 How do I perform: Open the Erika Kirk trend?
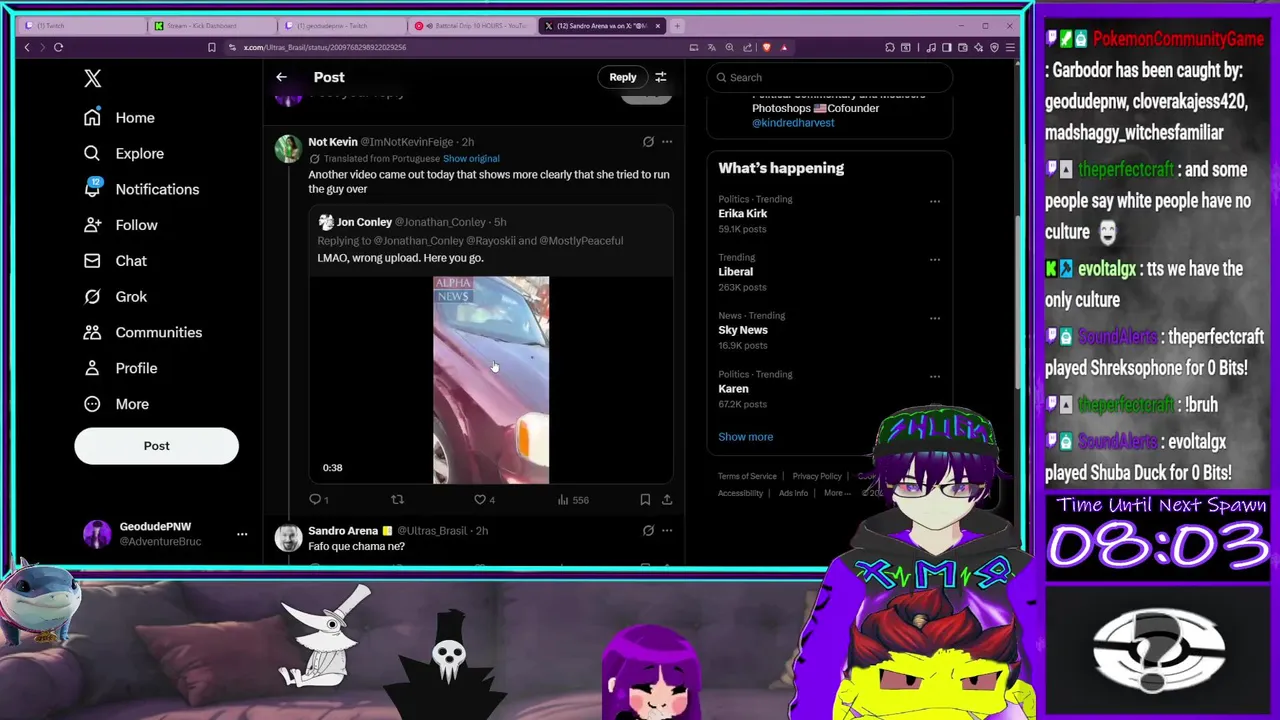743,214
